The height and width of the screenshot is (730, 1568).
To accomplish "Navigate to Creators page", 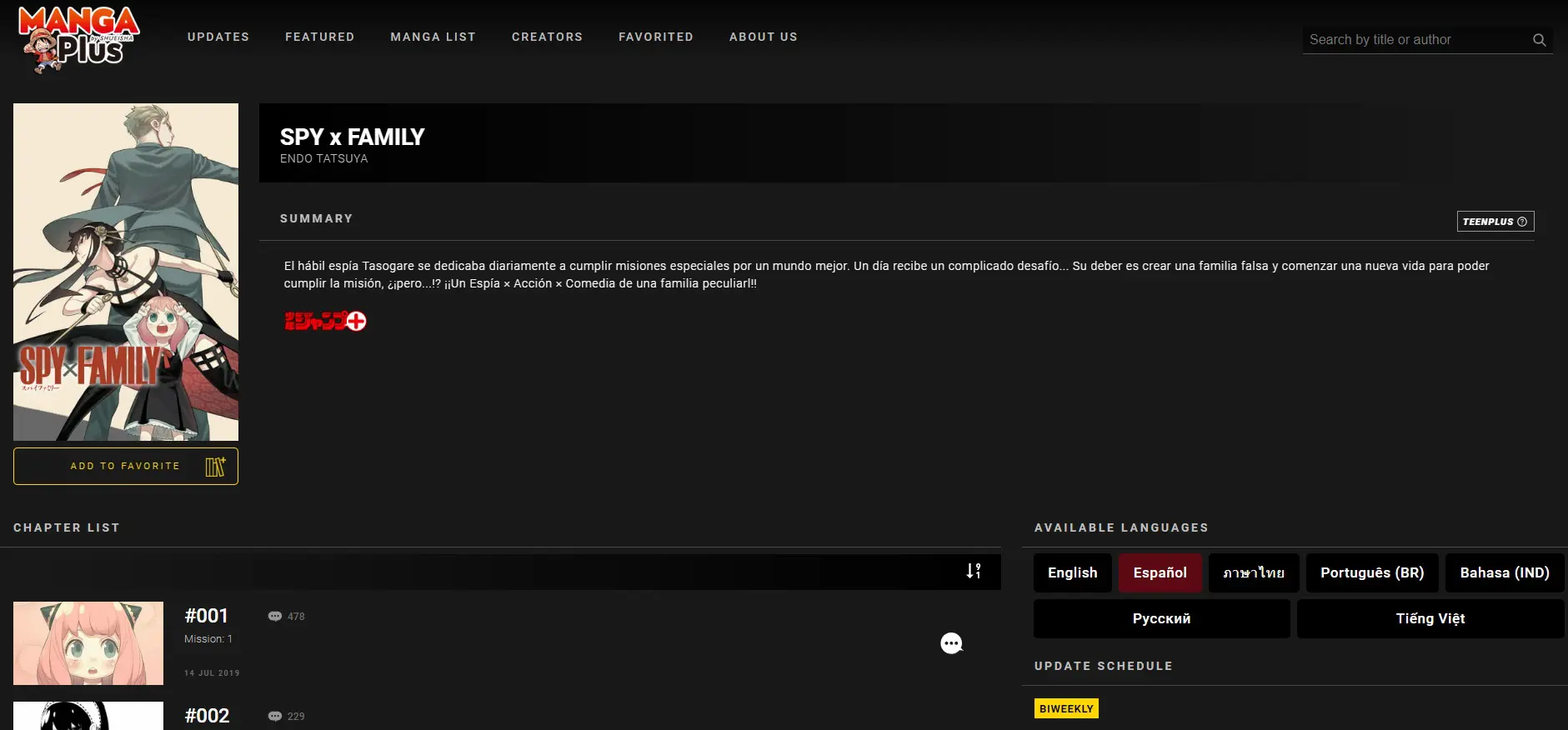I will [548, 37].
